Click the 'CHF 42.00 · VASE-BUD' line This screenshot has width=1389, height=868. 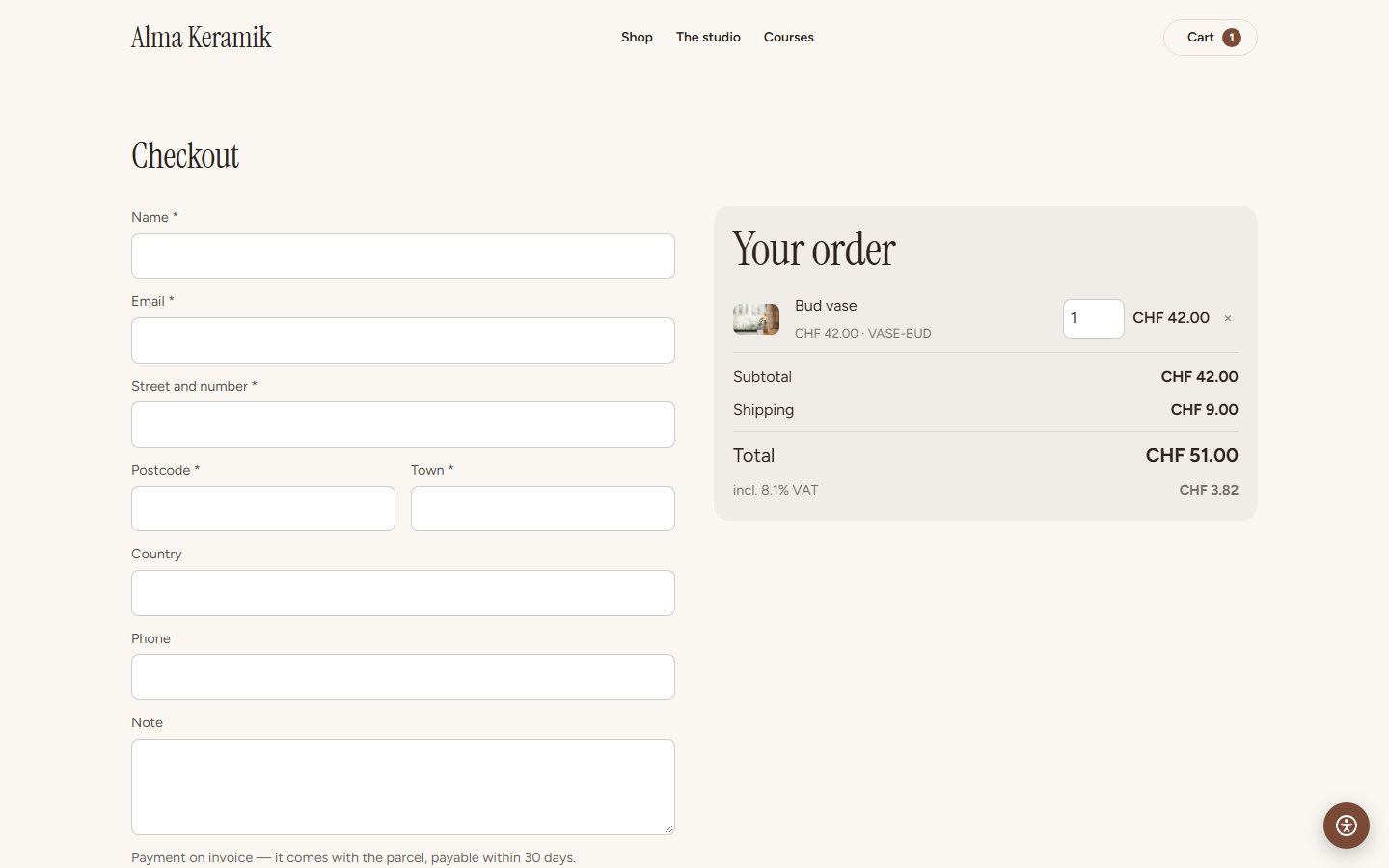(863, 333)
